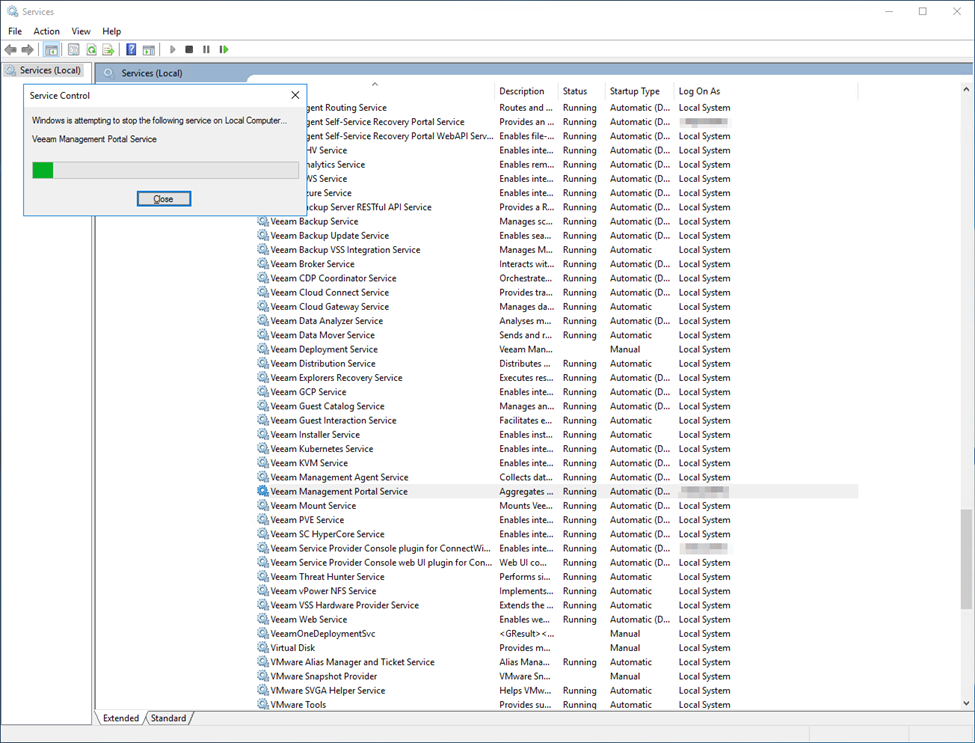
Task: Click the Restart Service toolbar icon
Action: pyautogui.click(x=224, y=49)
